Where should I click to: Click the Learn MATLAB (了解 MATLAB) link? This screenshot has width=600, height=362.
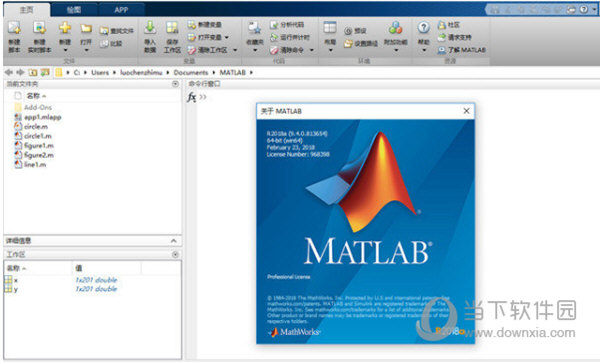coord(461,50)
